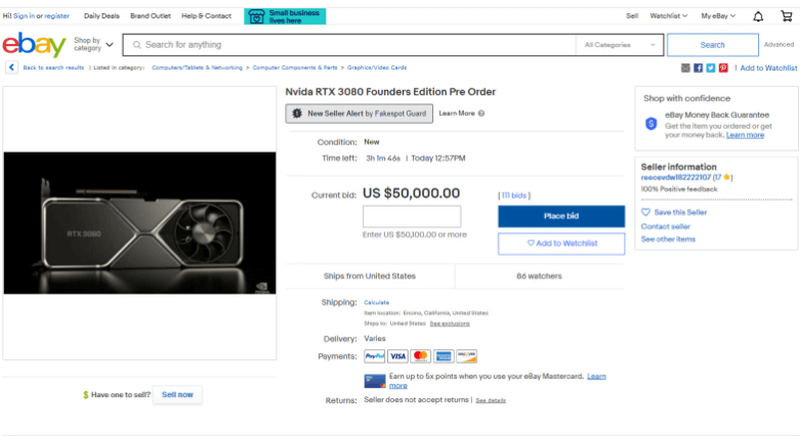Open the 111 bids link
Viewport: 800px width, 436px height.
(514, 195)
